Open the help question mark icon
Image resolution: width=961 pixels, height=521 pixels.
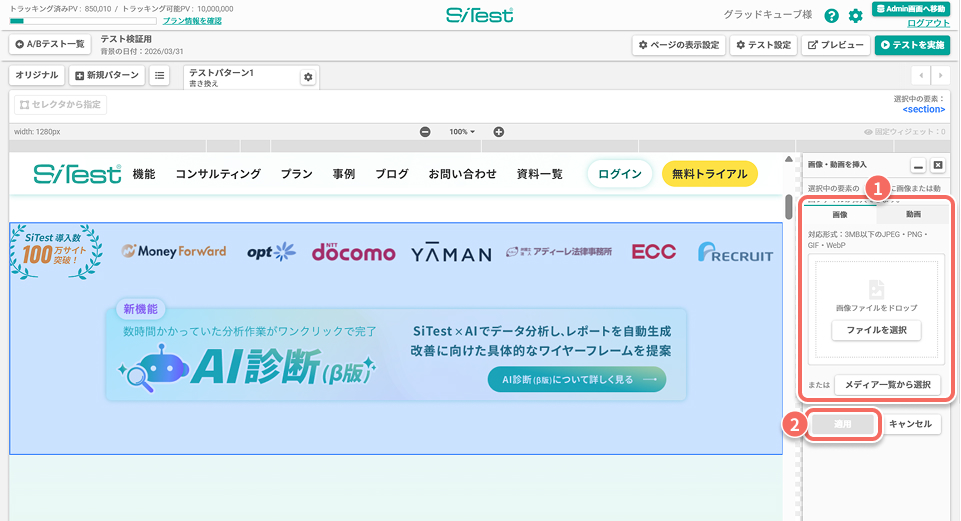[x=831, y=16]
